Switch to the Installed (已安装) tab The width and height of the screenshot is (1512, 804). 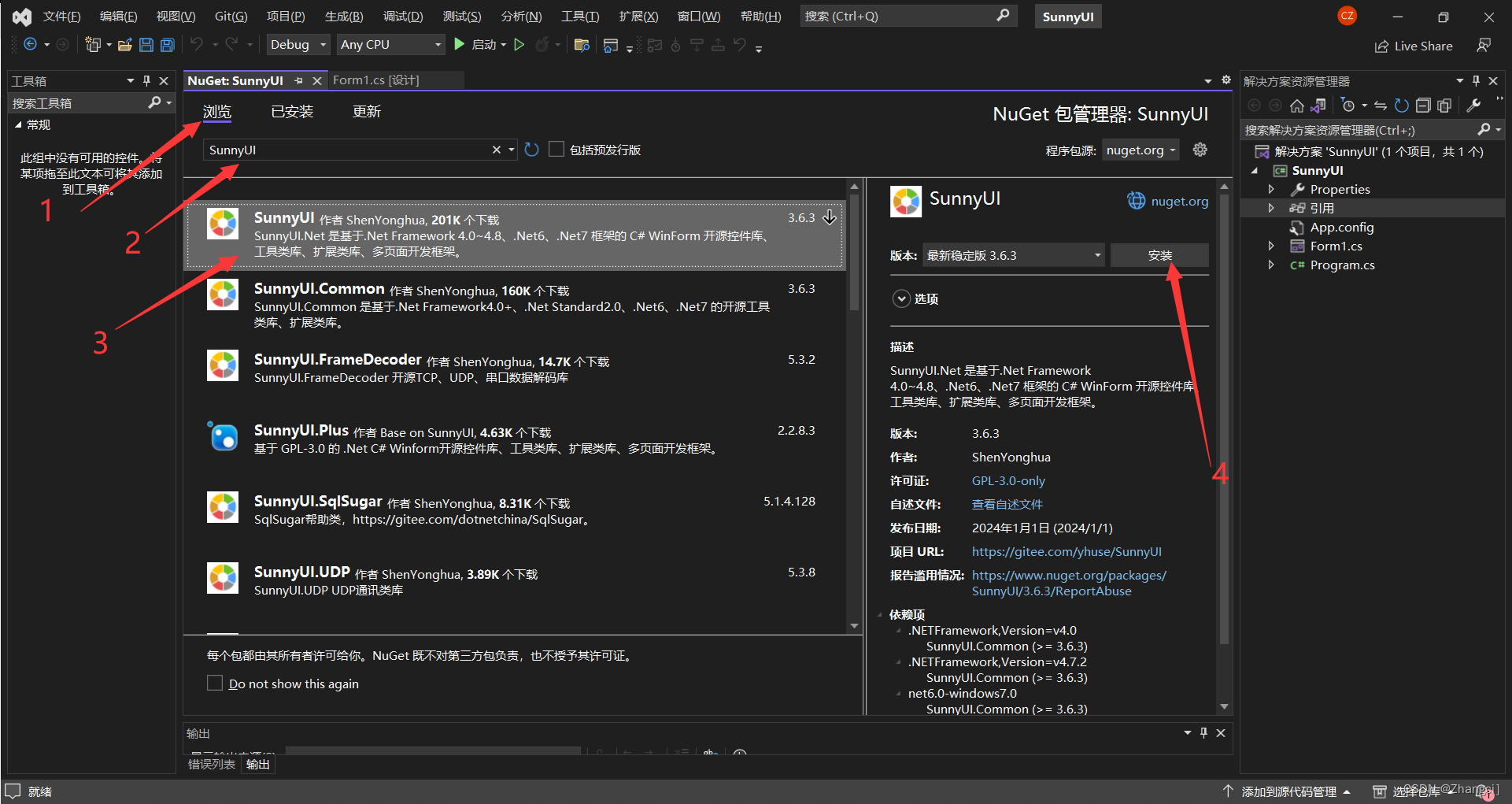(x=292, y=112)
